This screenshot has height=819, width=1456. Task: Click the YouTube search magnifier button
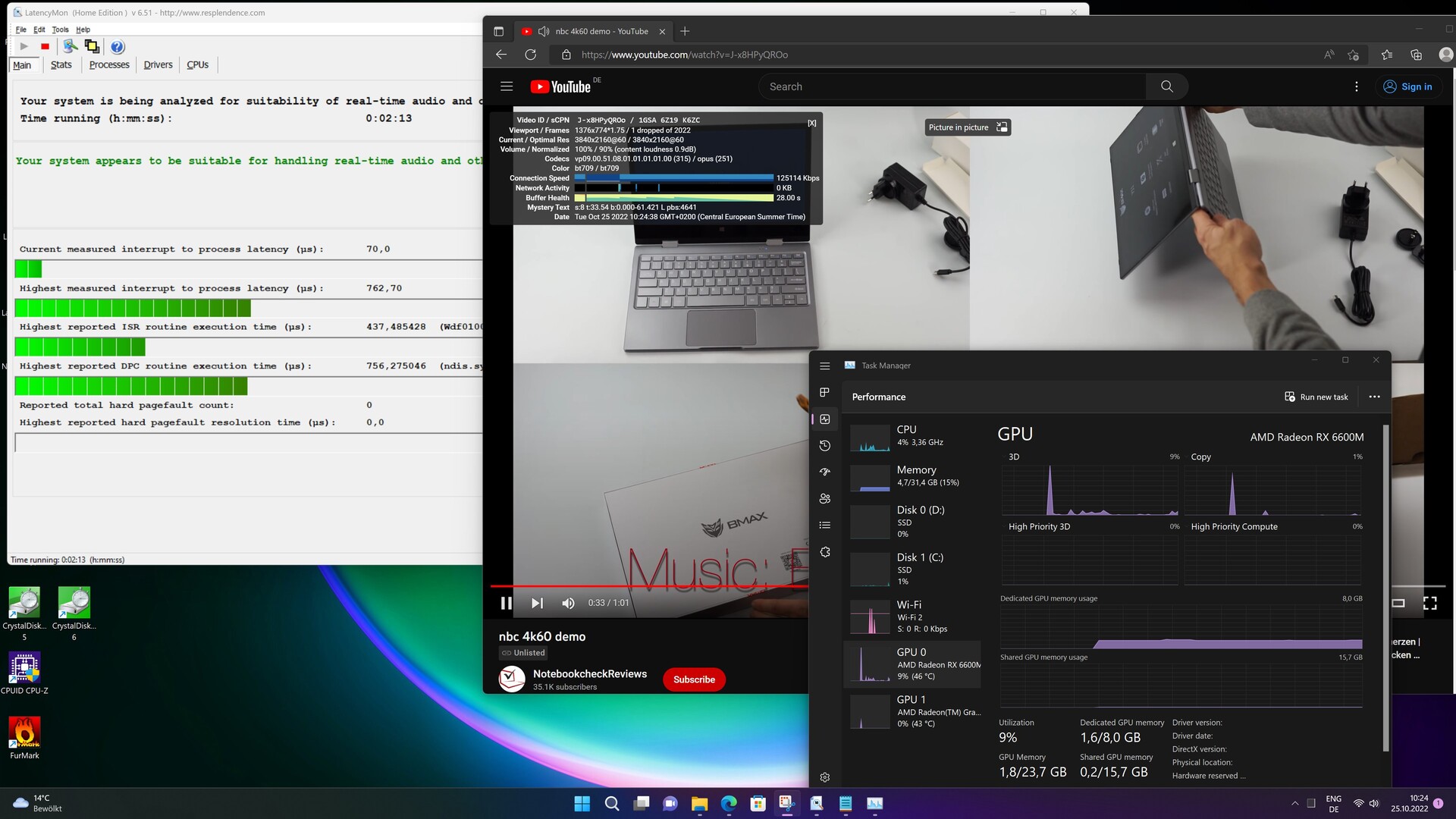click(1167, 86)
